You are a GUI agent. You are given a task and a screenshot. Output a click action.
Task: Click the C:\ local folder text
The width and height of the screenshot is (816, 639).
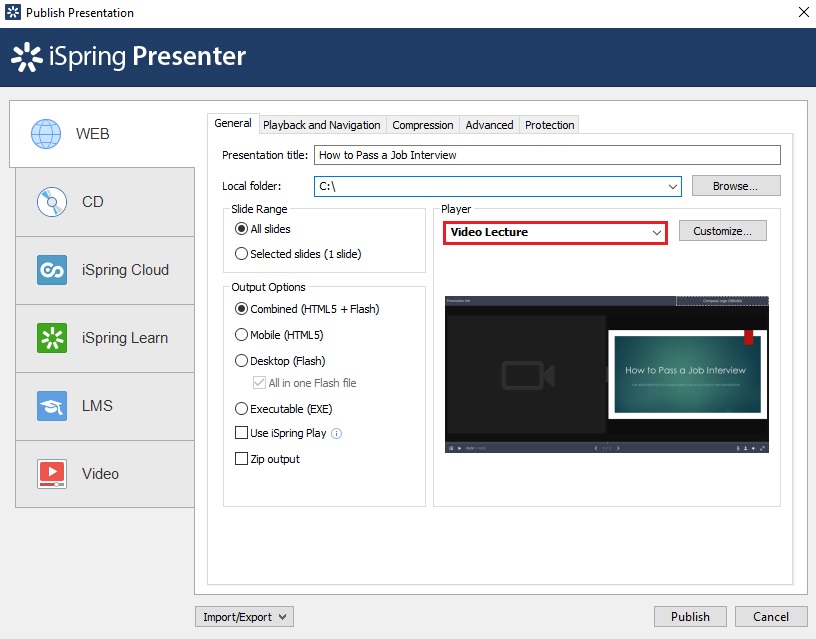pos(327,186)
